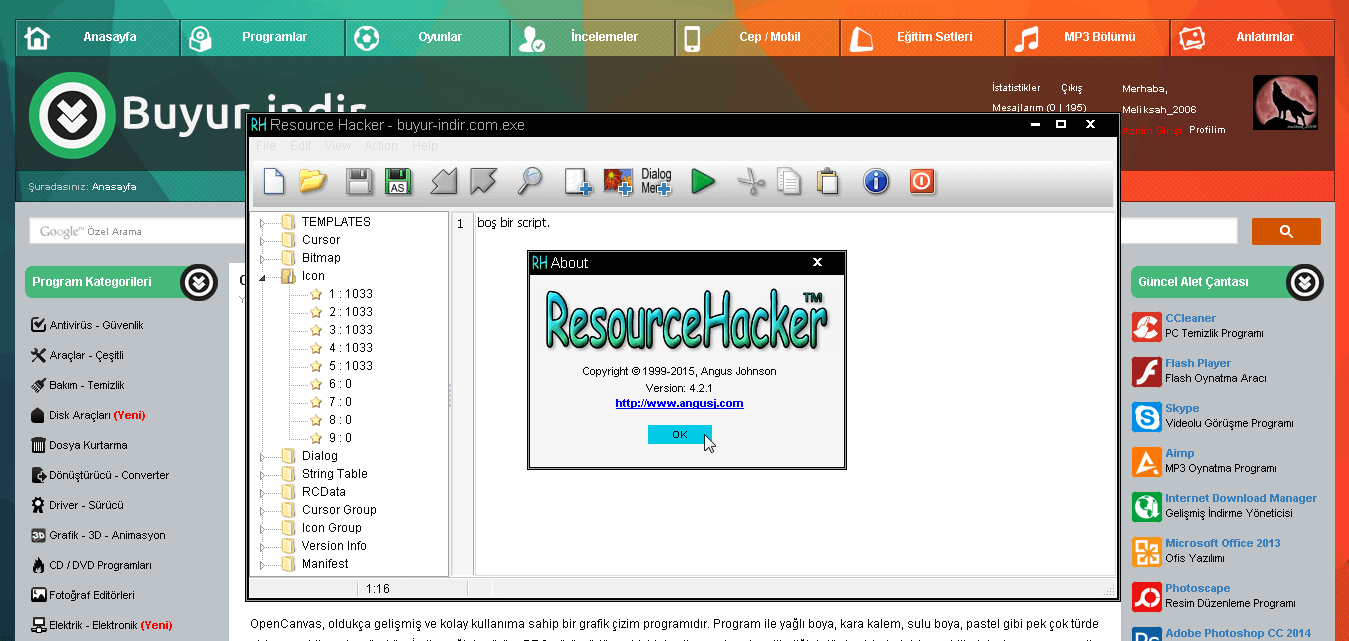Open the File menu in Resource Hacker
Viewport: 1349px width, 641px height.
pyautogui.click(x=265, y=146)
